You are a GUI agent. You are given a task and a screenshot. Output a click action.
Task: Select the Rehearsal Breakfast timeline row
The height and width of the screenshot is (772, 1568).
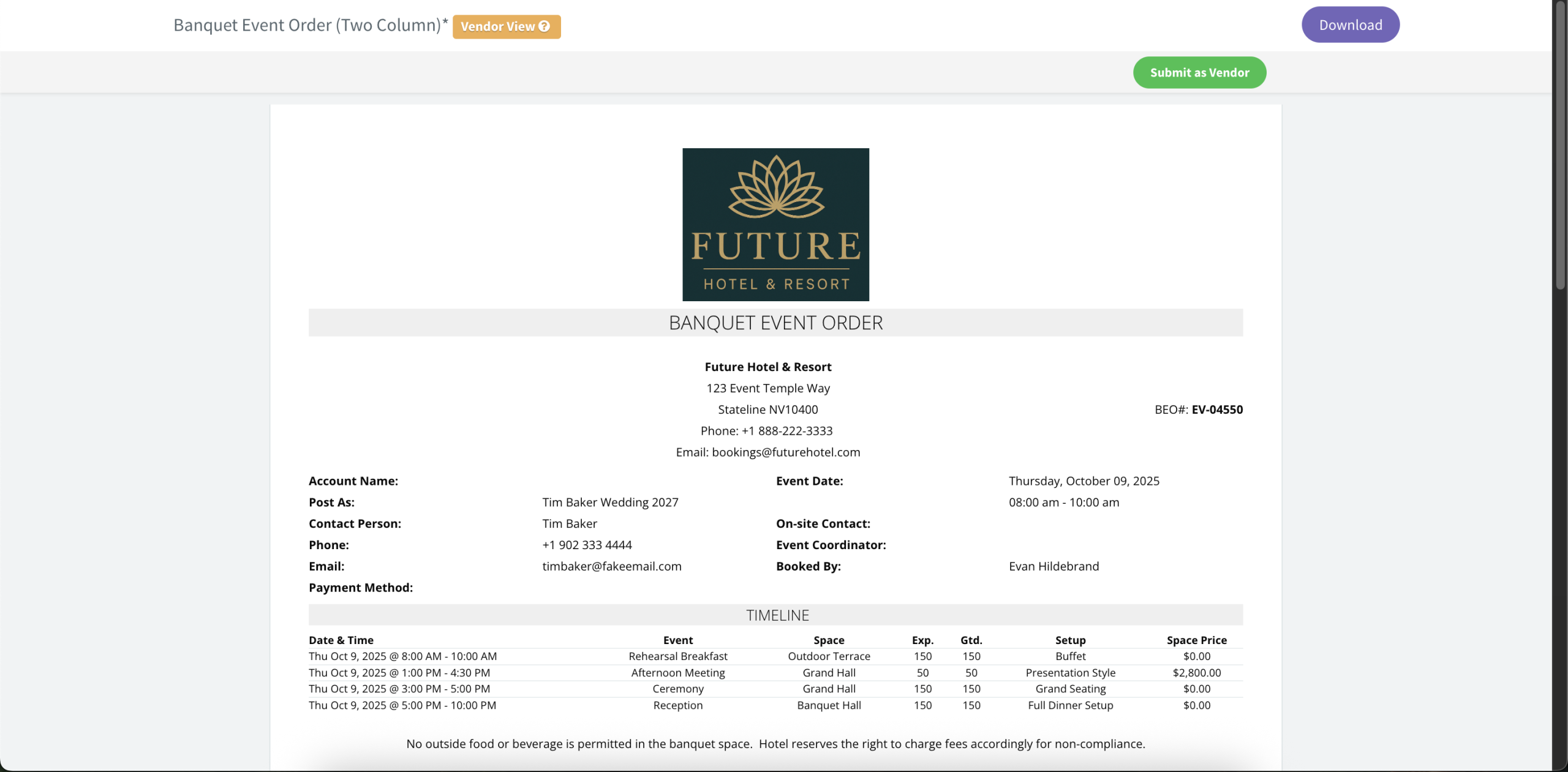(x=677, y=656)
